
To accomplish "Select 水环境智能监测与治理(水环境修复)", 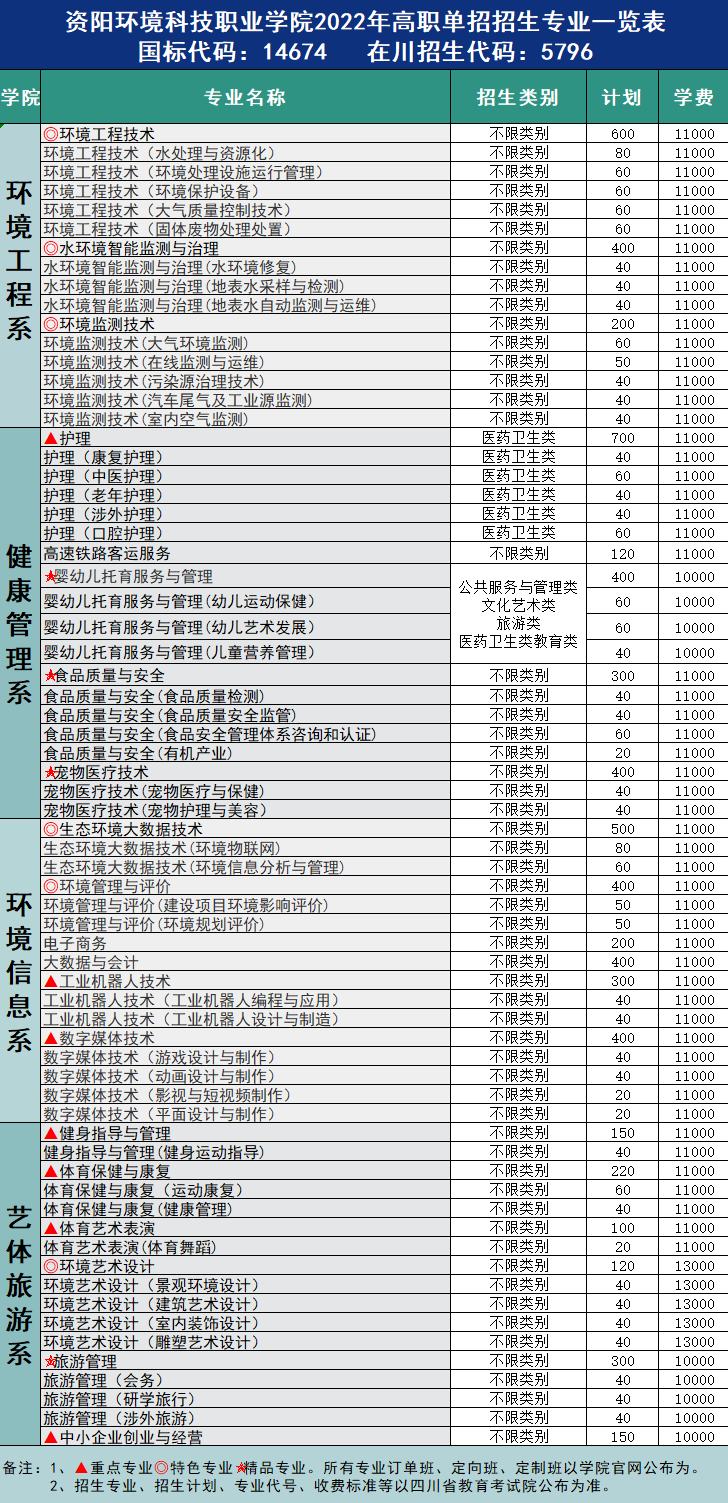I will (x=245, y=267).
